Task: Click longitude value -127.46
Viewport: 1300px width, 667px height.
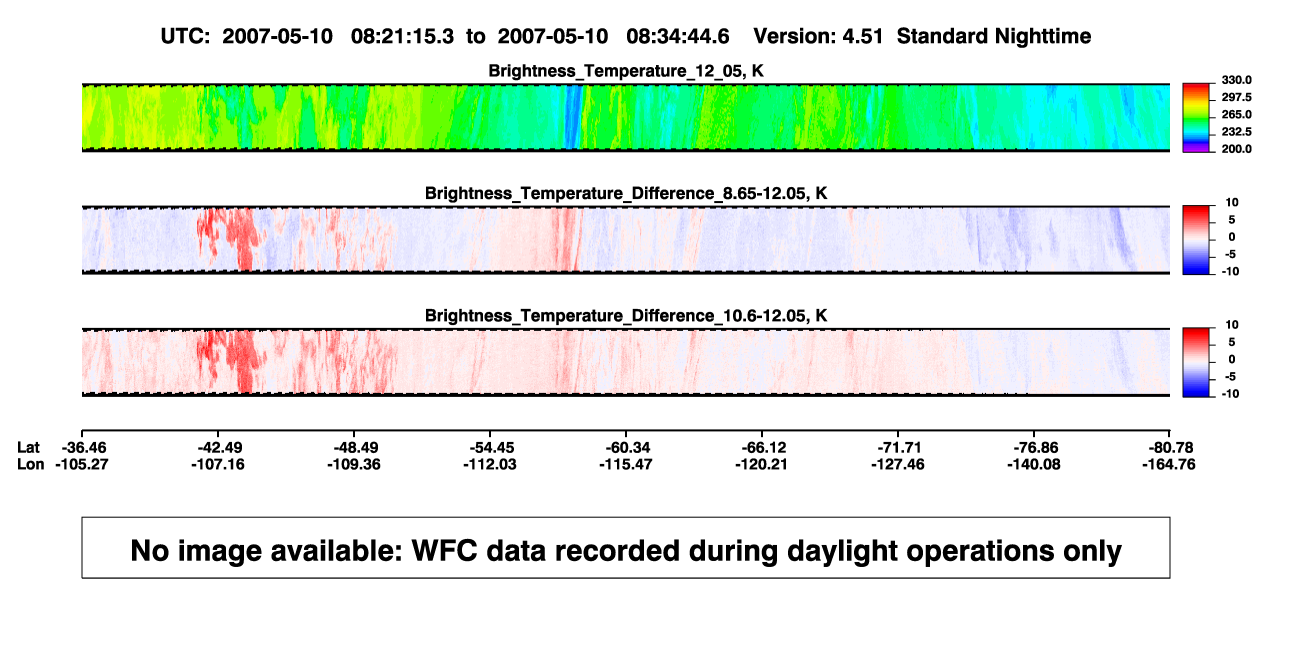Action: tap(899, 464)
